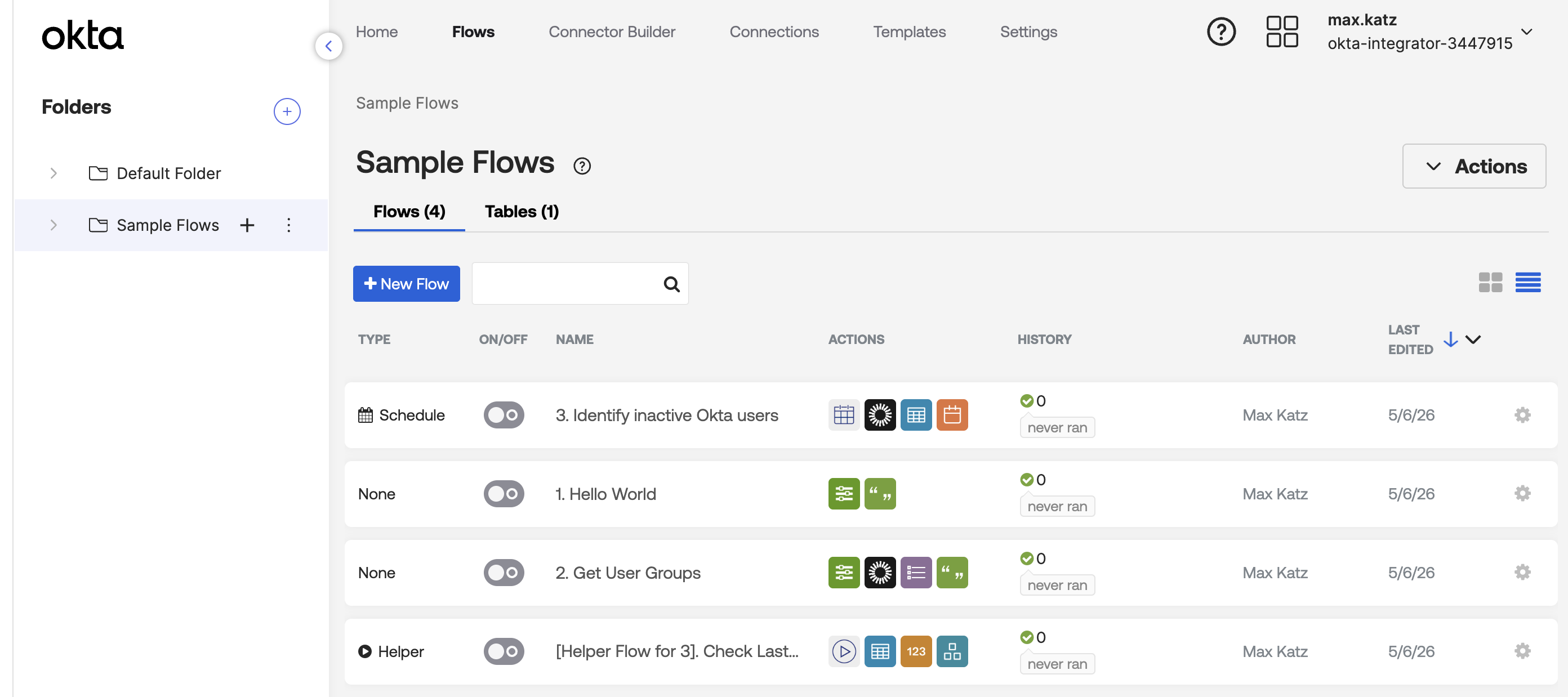Toggle on the Get User Groups flow
1568x697 pixels.
tap(504, 573)
